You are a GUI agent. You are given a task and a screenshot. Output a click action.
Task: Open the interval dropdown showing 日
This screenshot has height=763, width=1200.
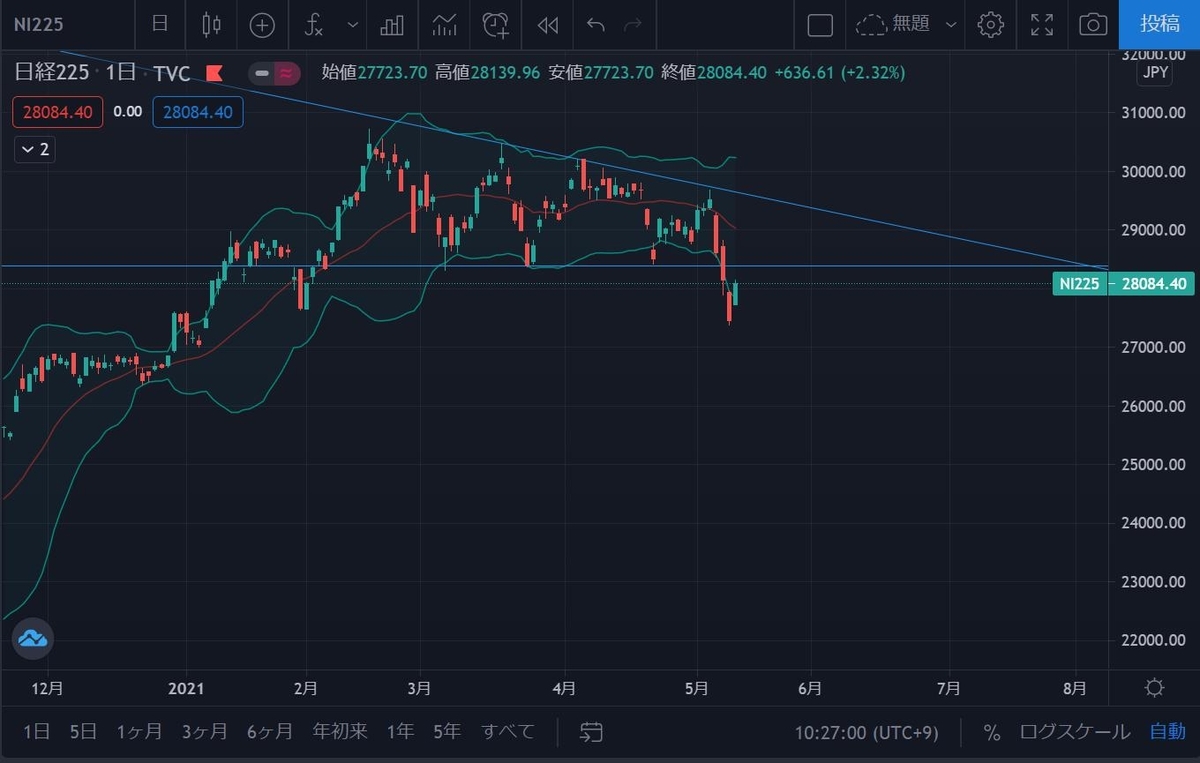pyautogui.click(x=160, y=25)
